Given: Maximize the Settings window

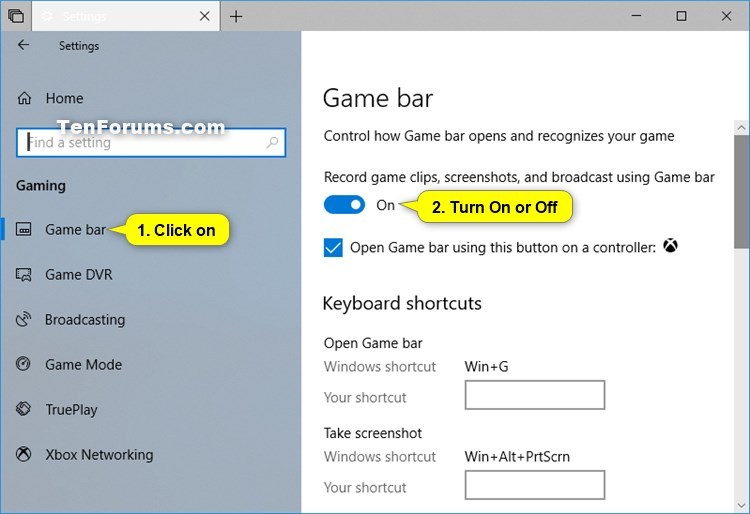Looking at the screenshot, I should 681,16.
